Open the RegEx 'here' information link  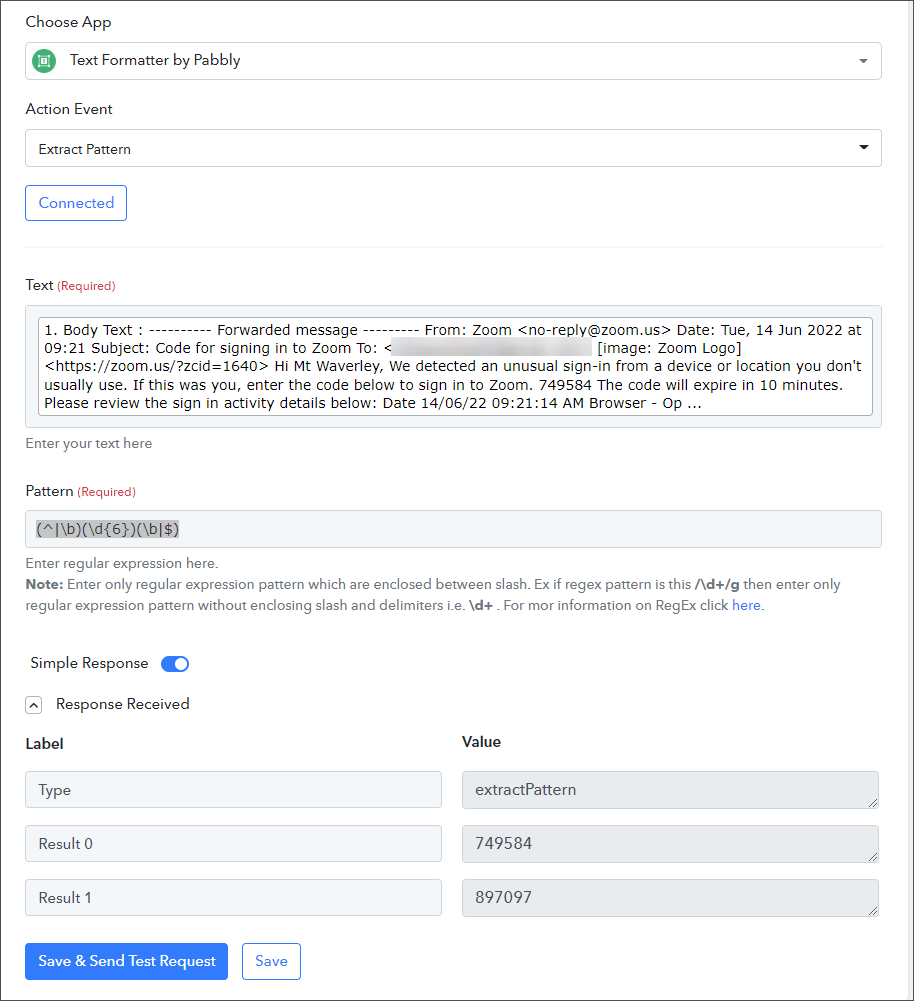[x=746, y=605]
